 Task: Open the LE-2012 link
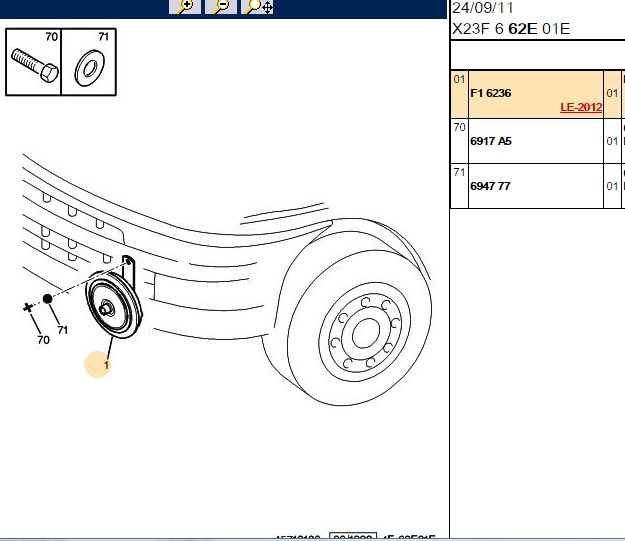(581, 107)
